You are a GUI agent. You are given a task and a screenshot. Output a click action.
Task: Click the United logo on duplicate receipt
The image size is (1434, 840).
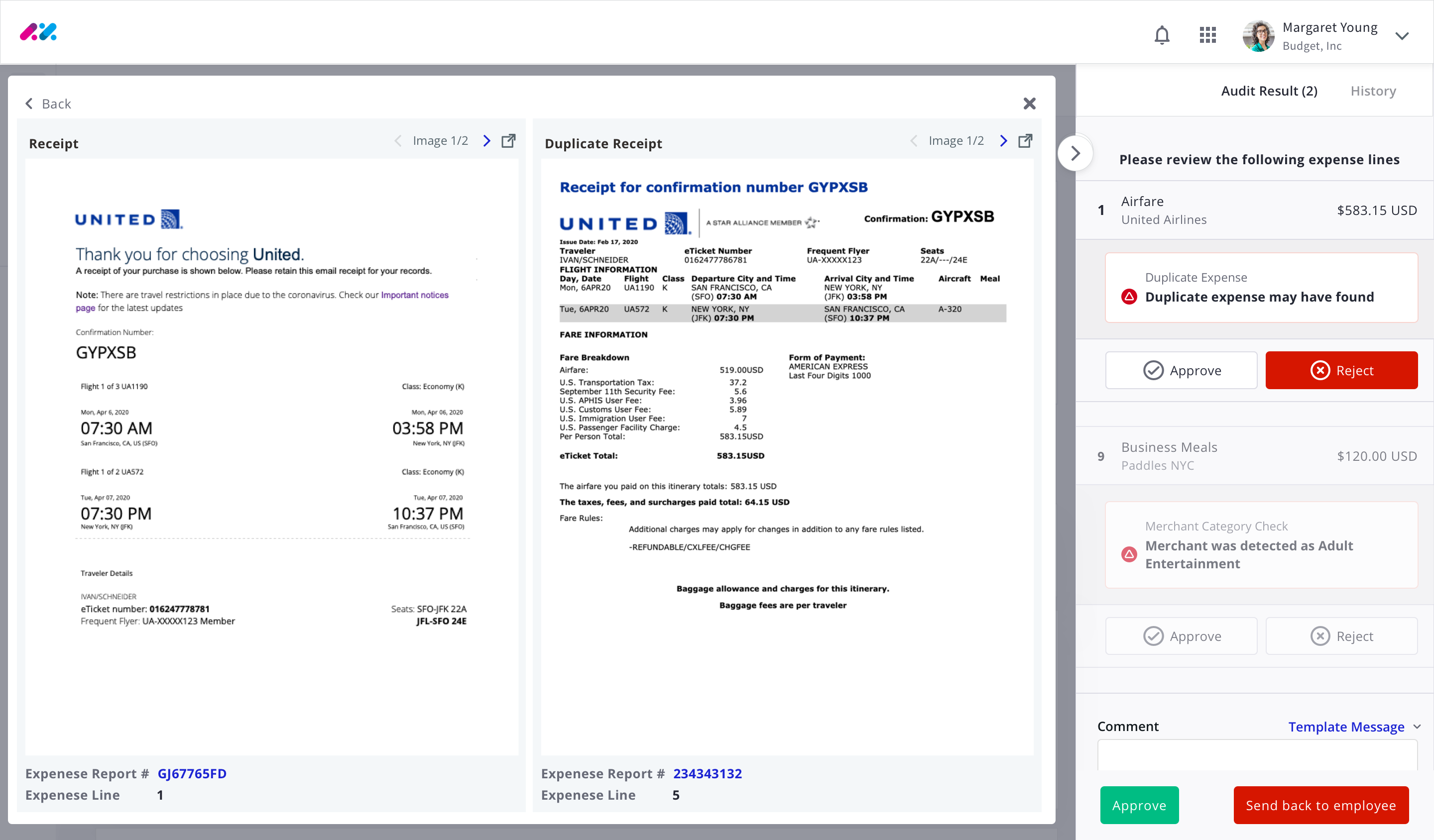[625, 223]
